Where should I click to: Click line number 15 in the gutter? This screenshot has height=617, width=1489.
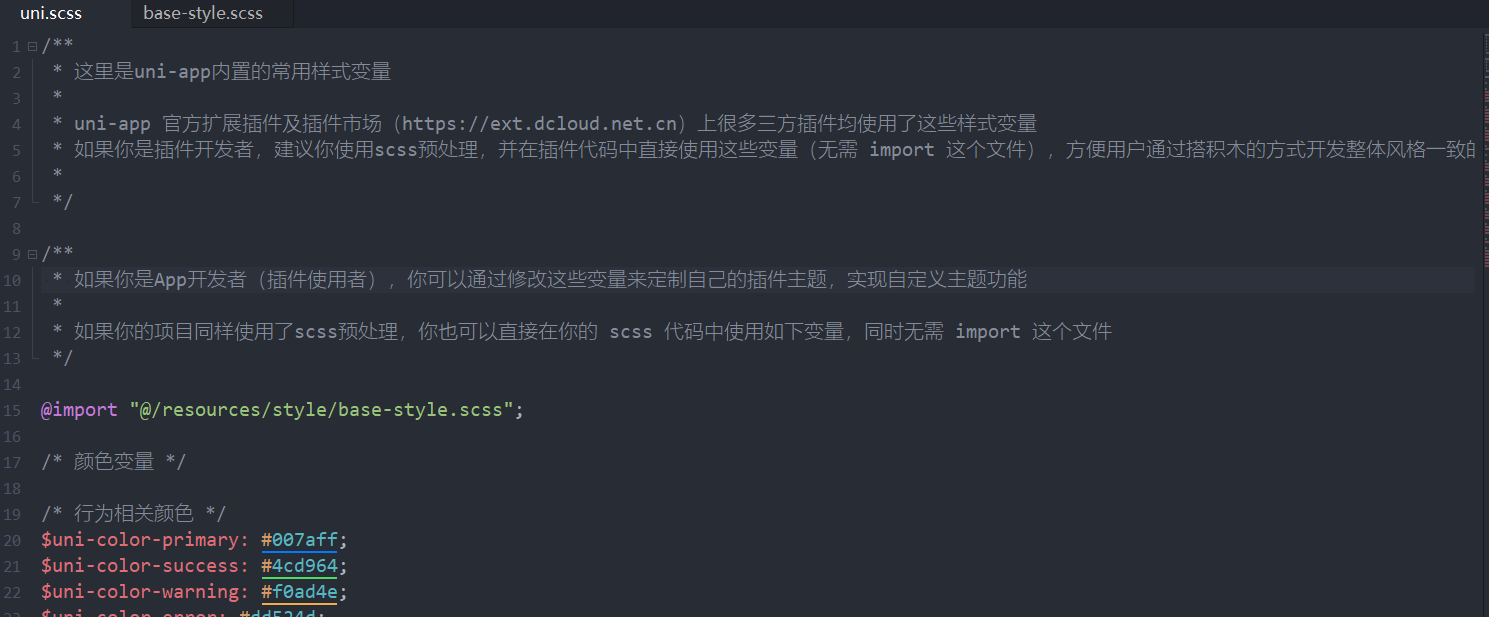tap(12, 411)
